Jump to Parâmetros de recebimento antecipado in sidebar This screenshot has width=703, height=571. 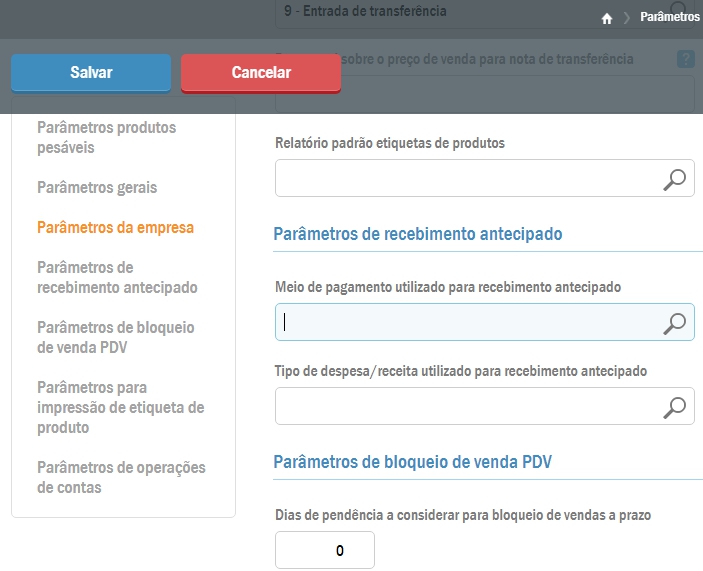click(117, 277)
